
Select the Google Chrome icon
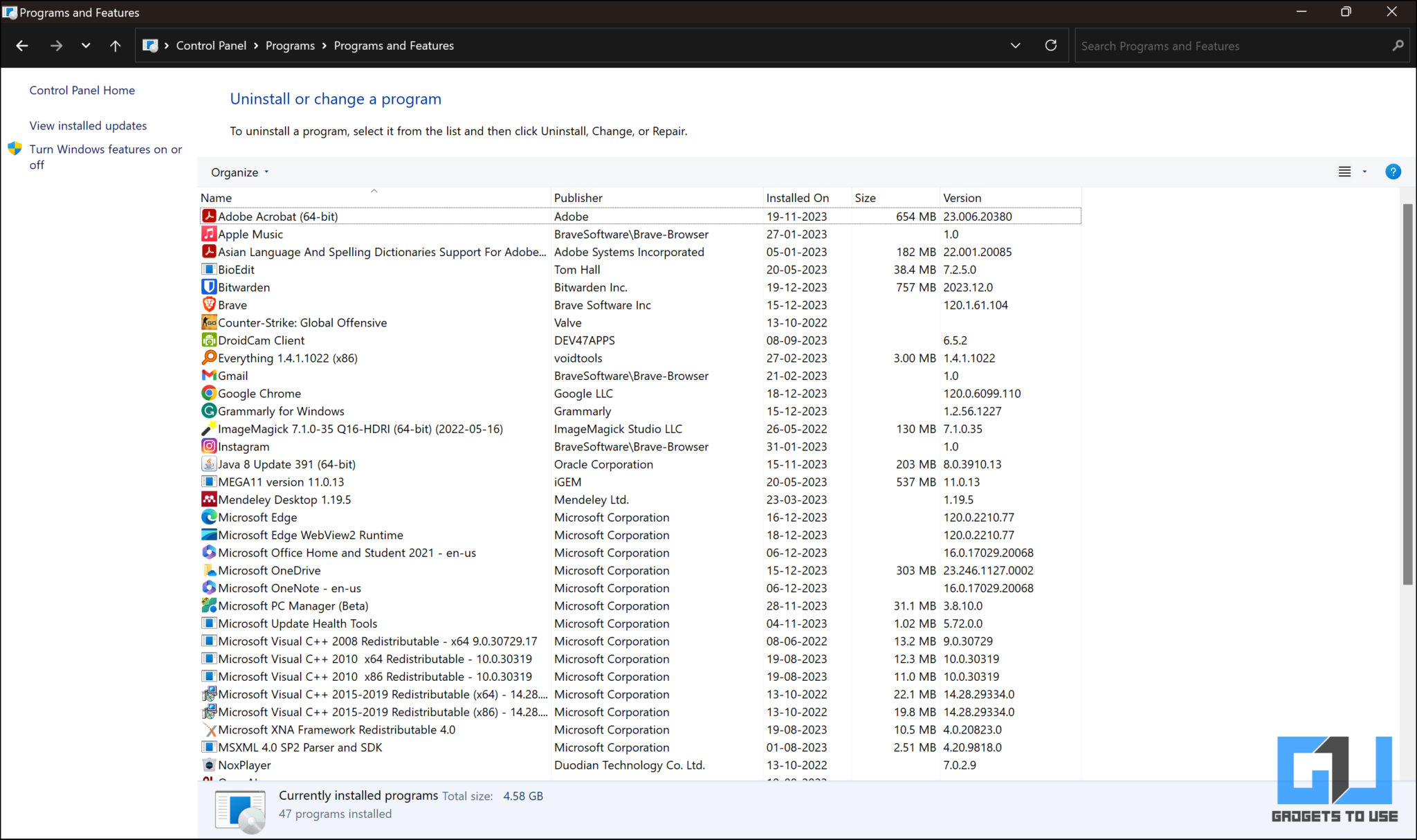[x=210, y=393]
